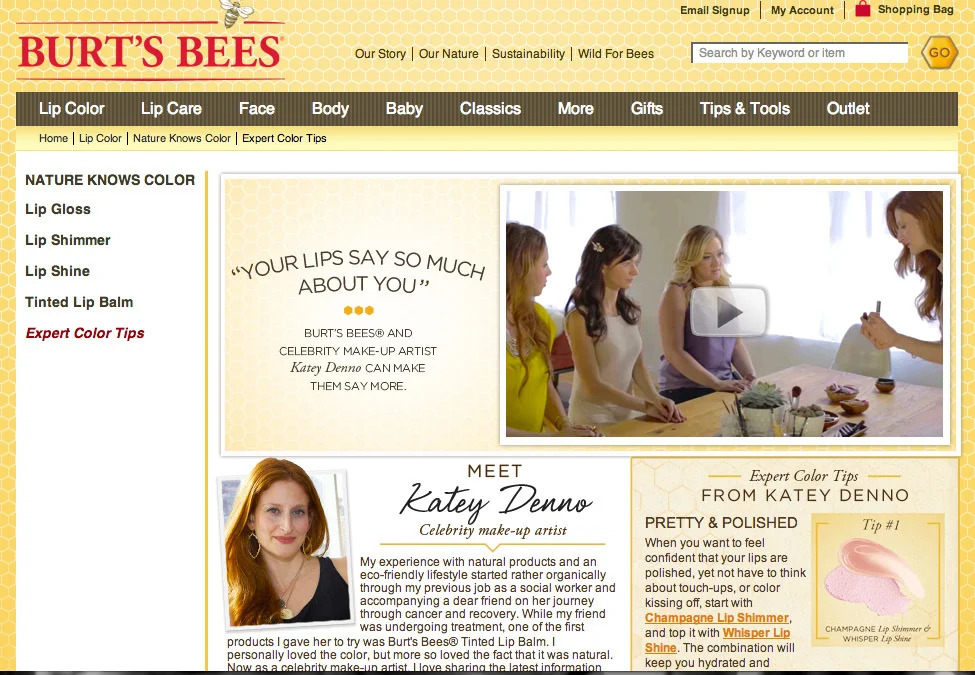Open the Lip Care menu
This screenshot has height=675, width=975.
tap(171, 109)
